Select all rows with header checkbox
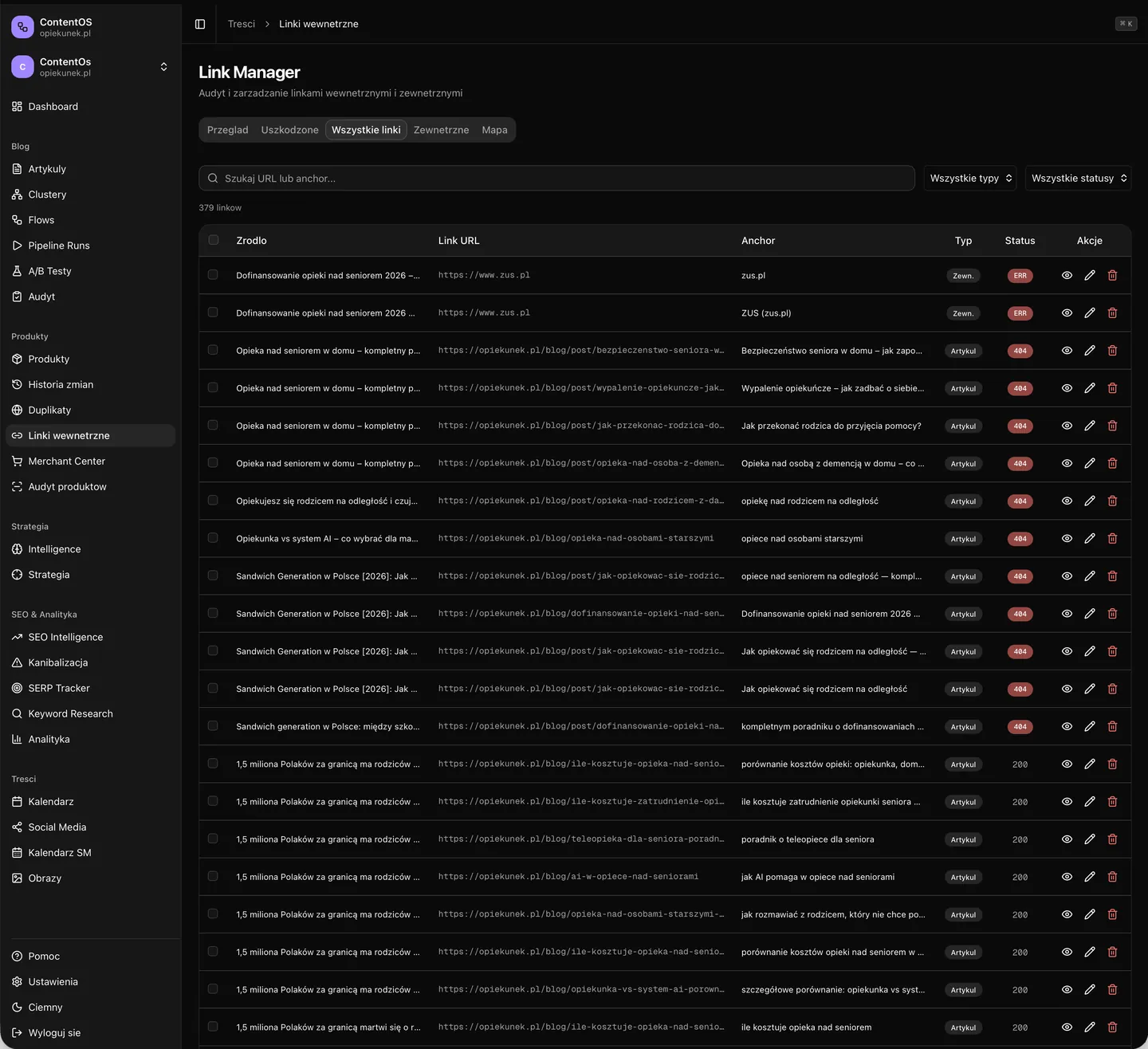The height and width of the screenshot is (1049, 1148). tap(213, 240)
